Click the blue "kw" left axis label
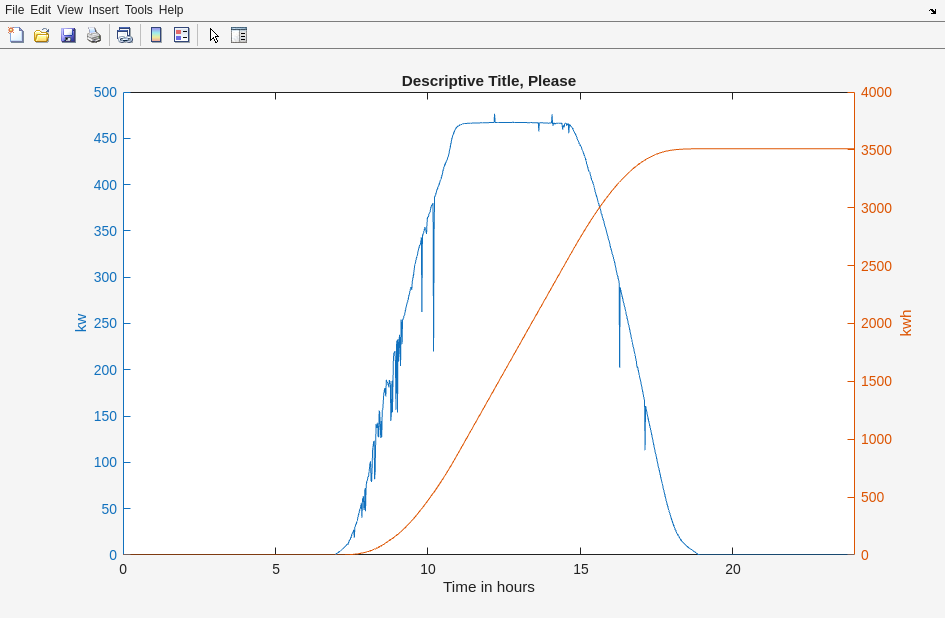 [x=81, y=322]
